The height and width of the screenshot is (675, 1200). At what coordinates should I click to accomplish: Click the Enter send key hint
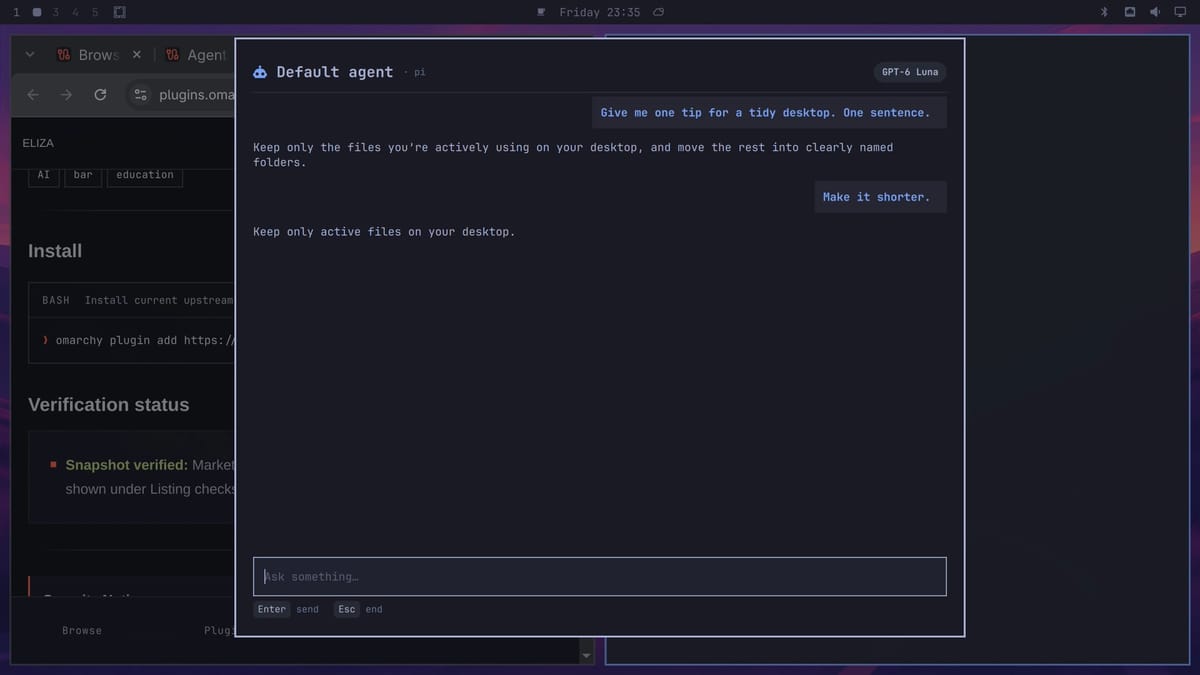[x=288, y=609]
